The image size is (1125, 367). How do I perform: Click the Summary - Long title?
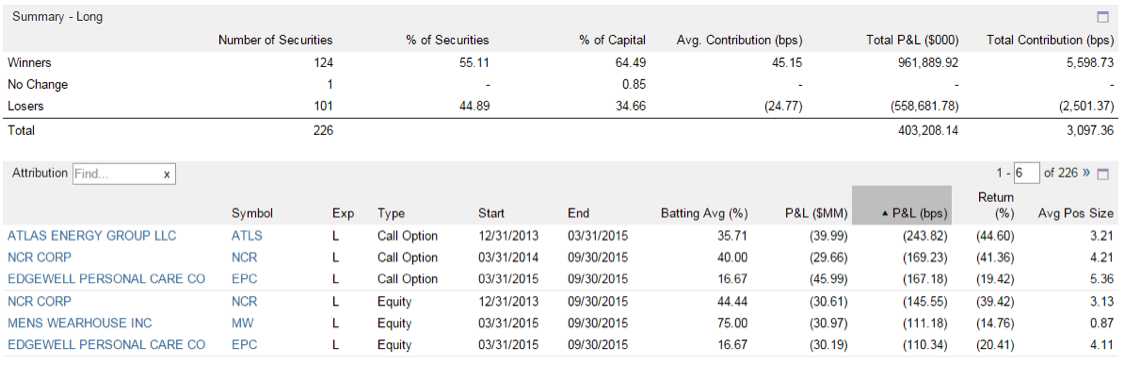[x=57, y=17]
